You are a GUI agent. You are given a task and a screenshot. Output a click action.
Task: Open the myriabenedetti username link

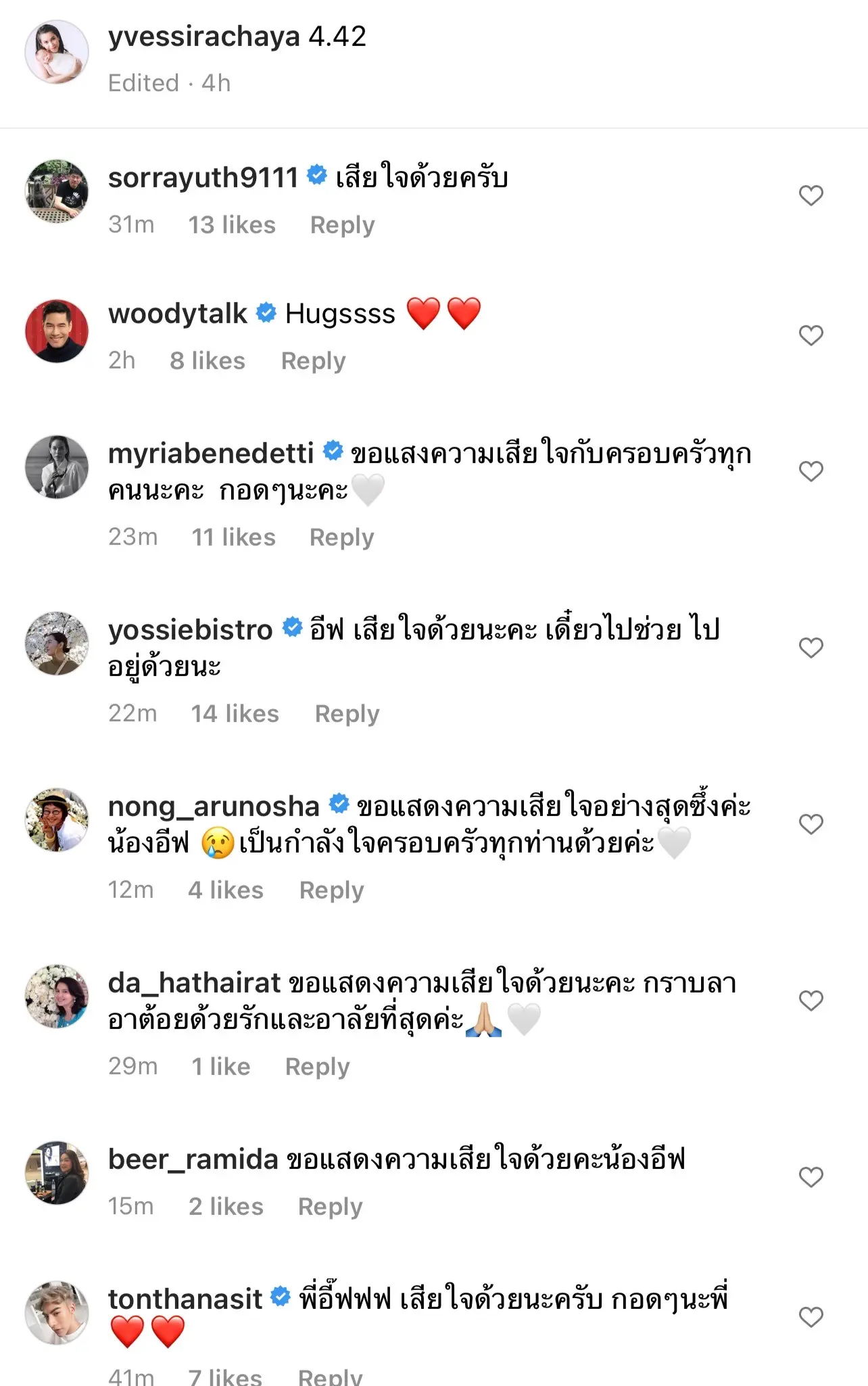tap(211, 454)
